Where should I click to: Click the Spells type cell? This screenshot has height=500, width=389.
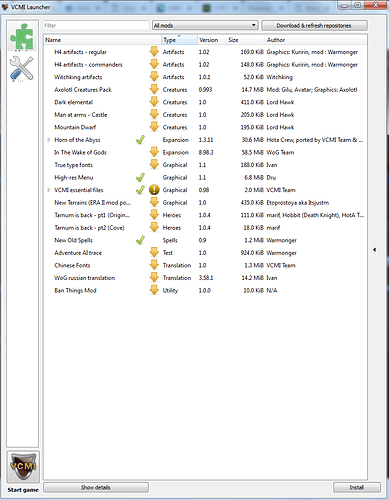(170, 240)
